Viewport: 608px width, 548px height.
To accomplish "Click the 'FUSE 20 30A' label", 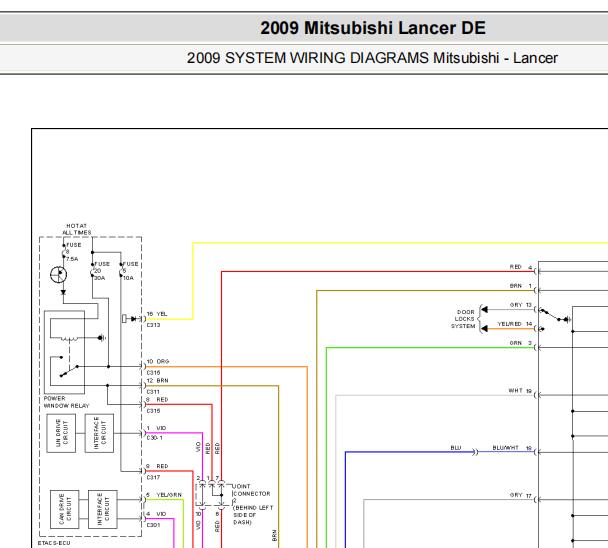I will (x=102, y=271).
